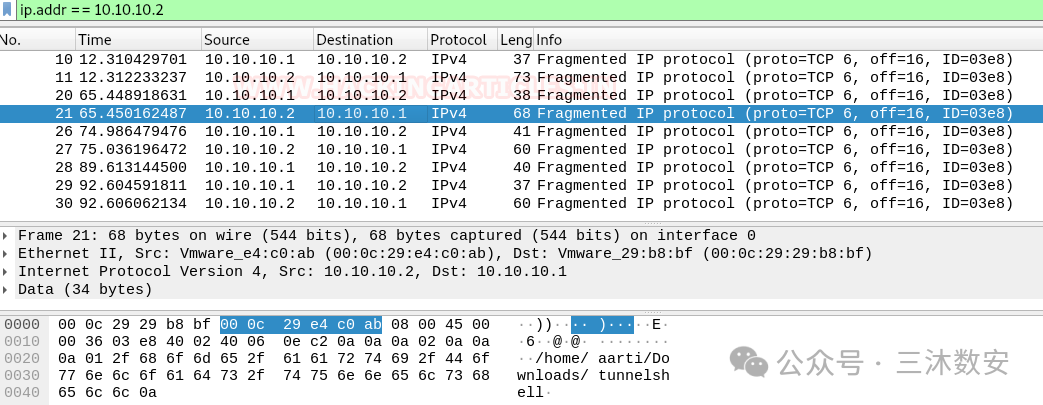Select packet 20 from 10.10.10.1
The image size is (1043, 405).
click(x=522, y=96)
